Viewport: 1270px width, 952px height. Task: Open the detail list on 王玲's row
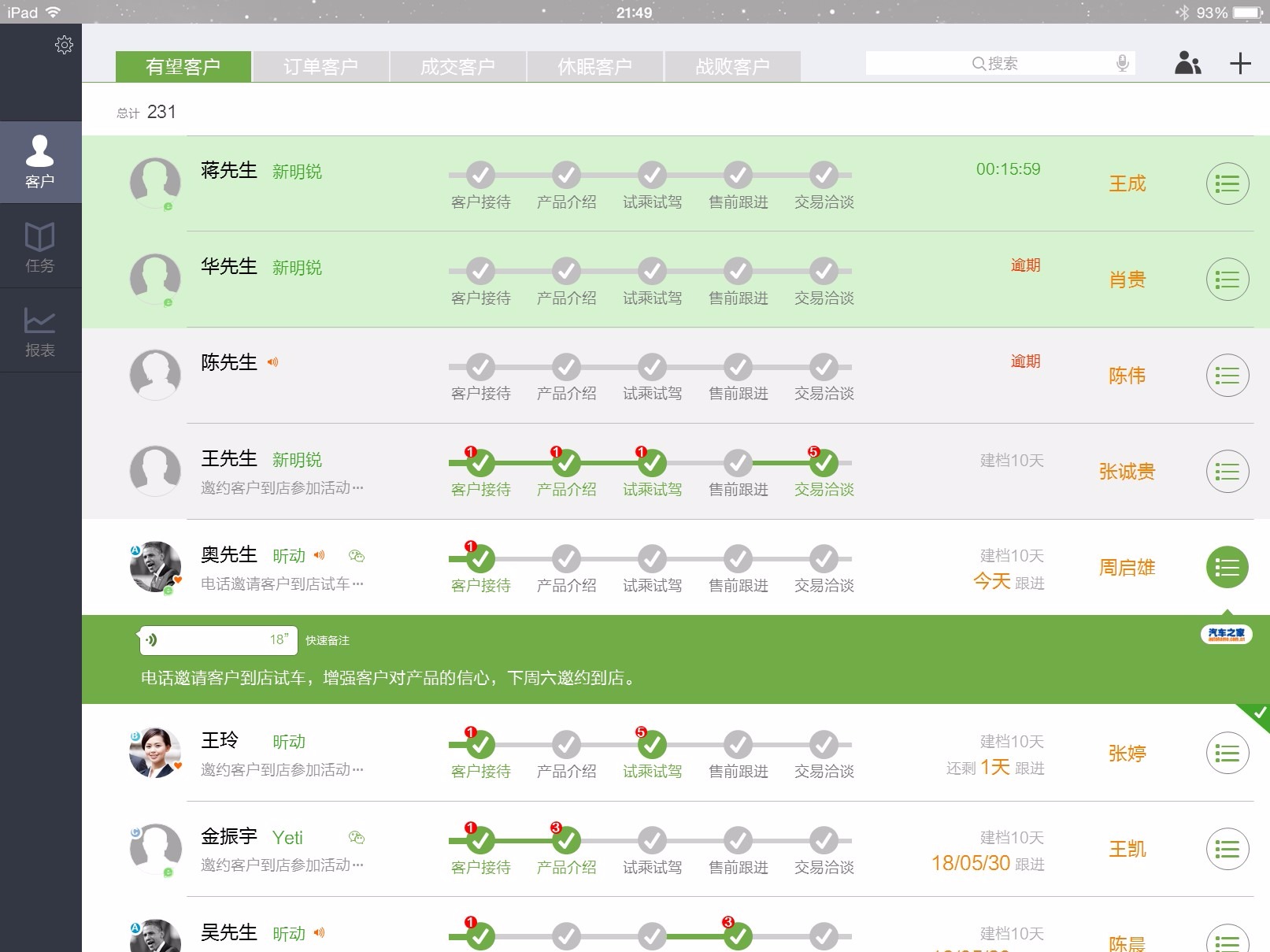coord(1227,753)
